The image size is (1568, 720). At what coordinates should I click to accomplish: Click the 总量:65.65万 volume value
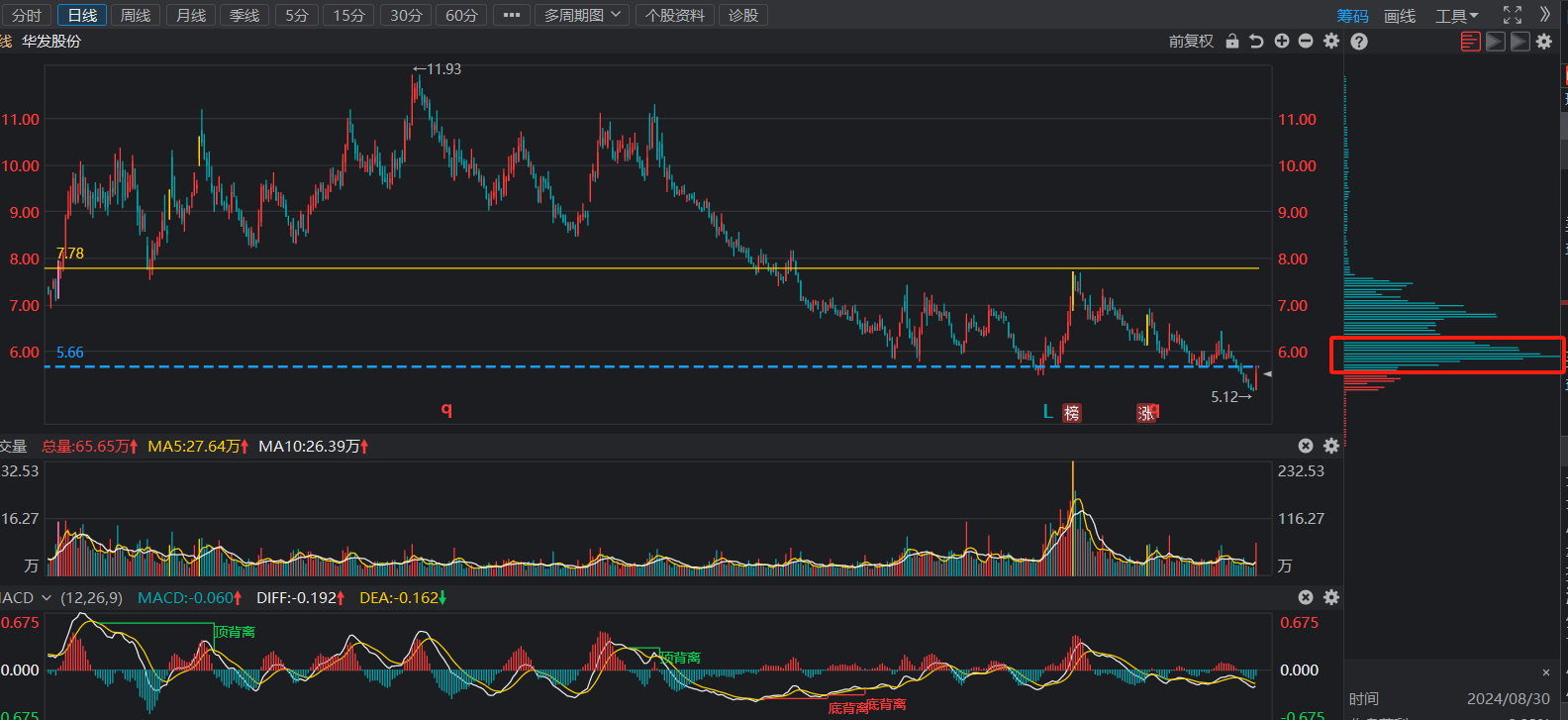(90, 447)
